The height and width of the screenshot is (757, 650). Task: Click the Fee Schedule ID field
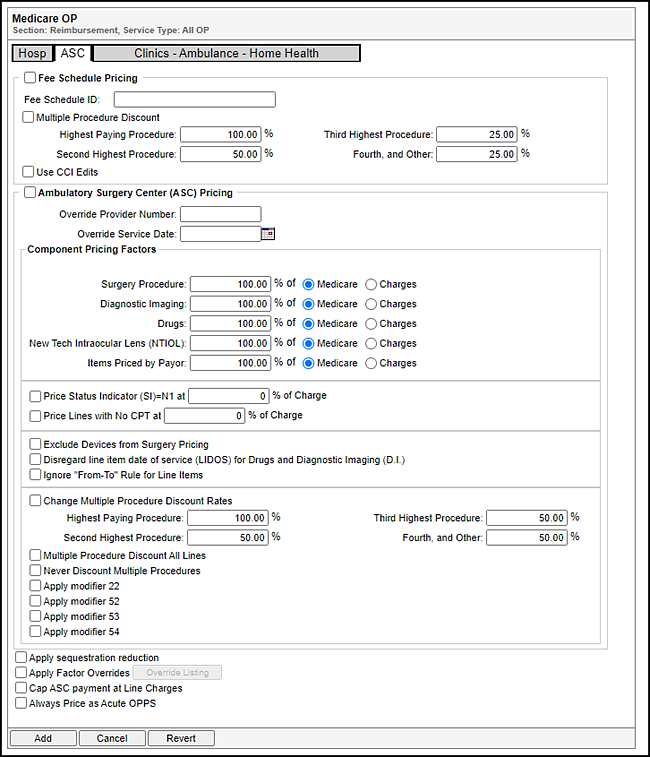pos(195,99)
